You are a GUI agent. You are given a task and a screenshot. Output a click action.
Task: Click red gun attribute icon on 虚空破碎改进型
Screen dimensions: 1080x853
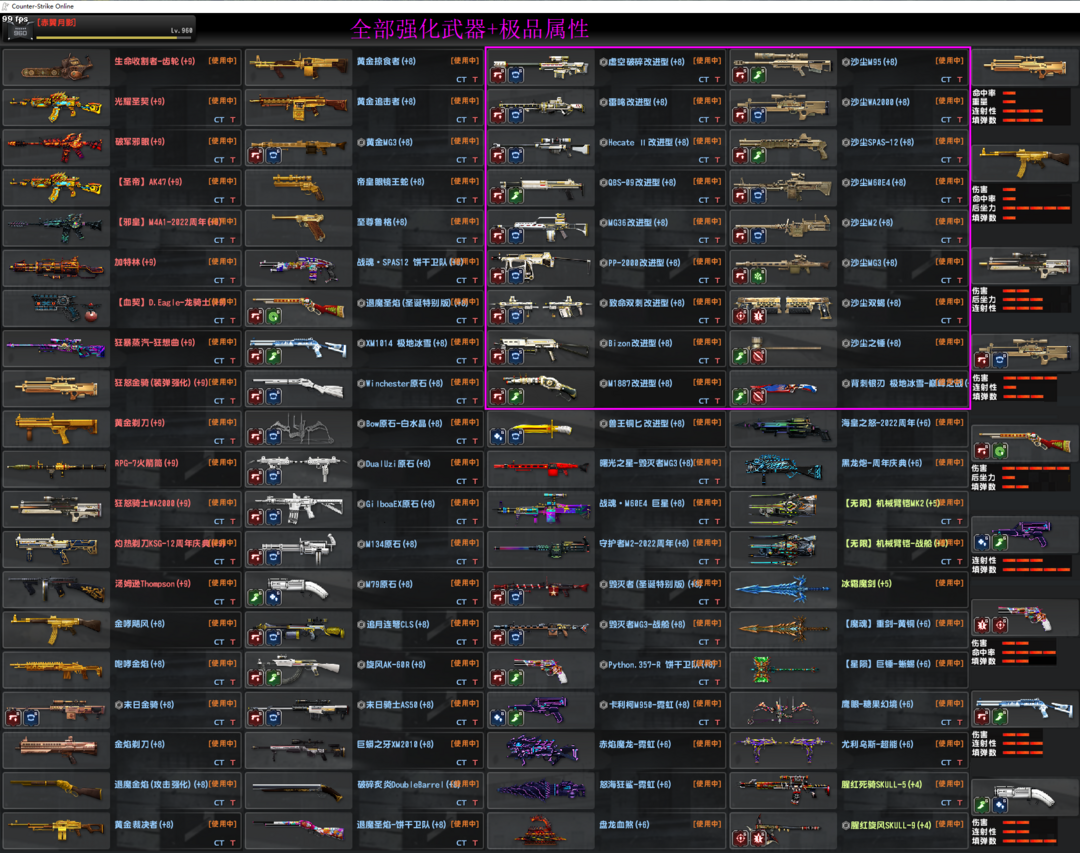click(x=498, y=75)
